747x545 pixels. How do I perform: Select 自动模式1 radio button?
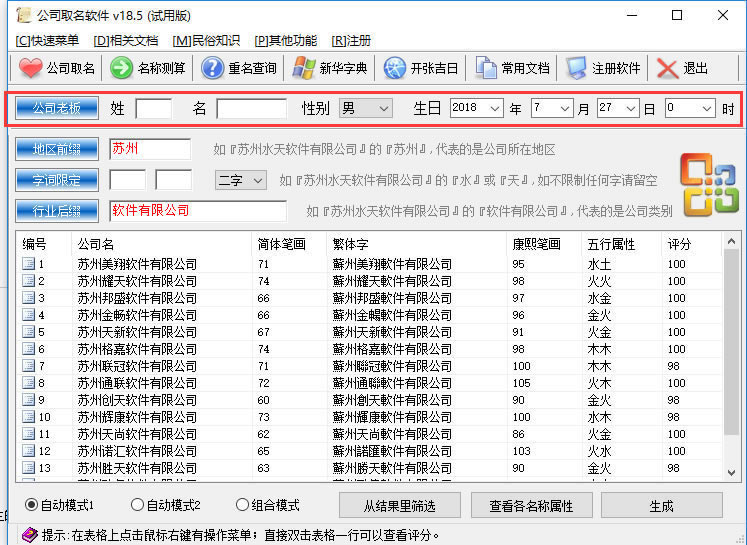pyautogui.click(x=31, y=505)
